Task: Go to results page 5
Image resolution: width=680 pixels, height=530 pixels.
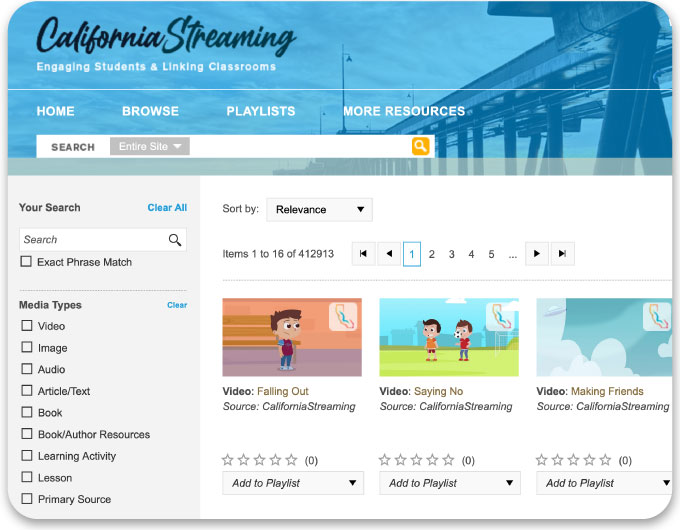Action: (491, 254)
